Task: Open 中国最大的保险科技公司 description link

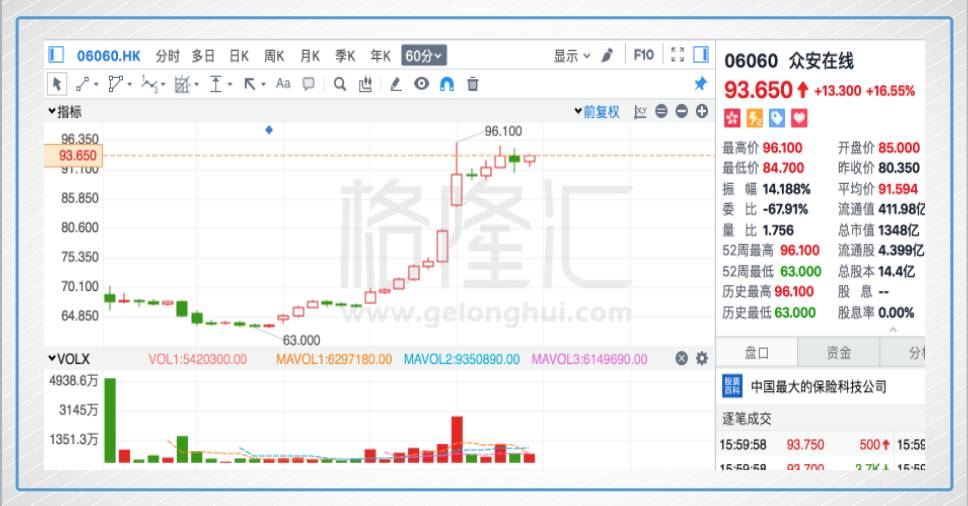Action: click(819, 387)
